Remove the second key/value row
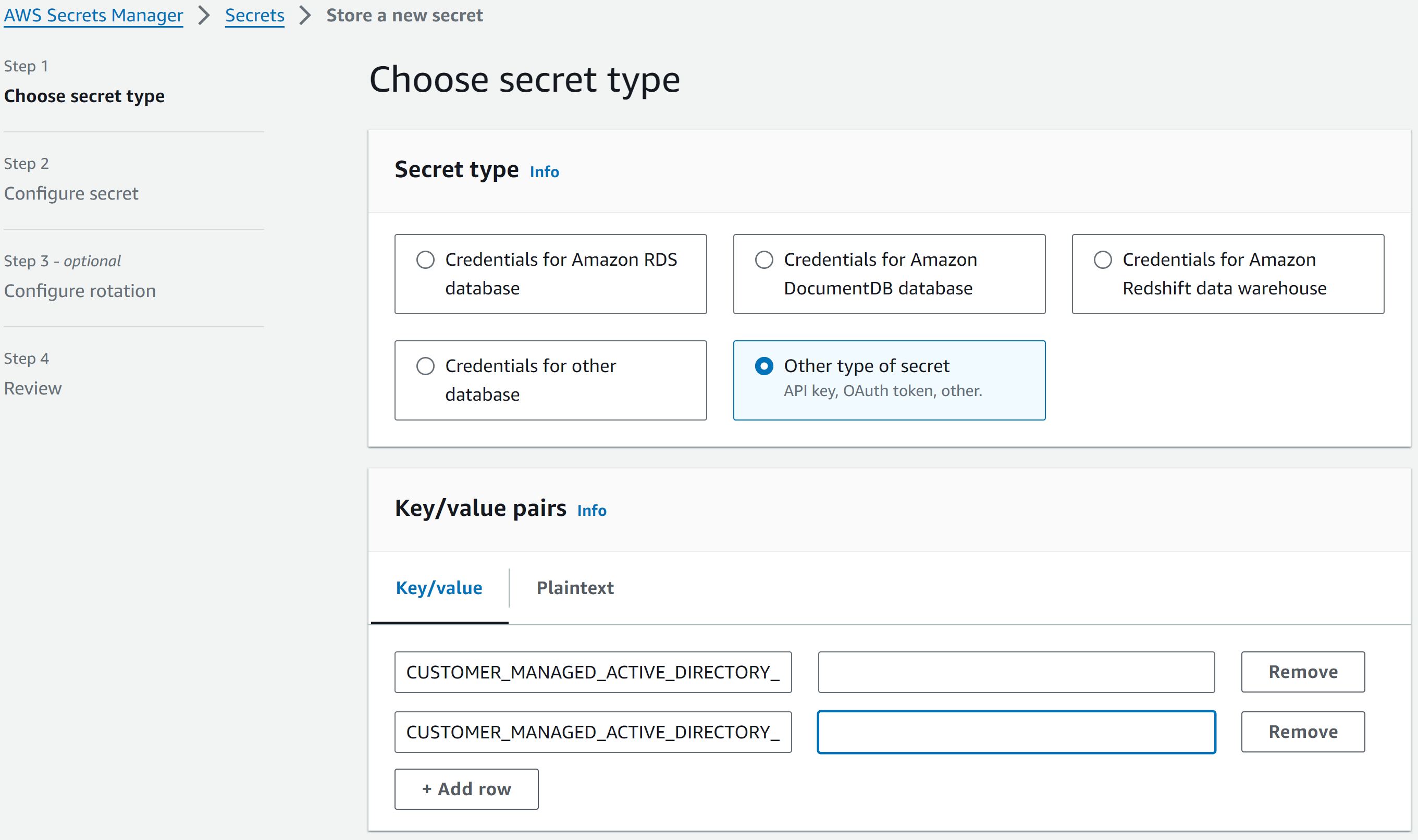 pos(1302,731)
